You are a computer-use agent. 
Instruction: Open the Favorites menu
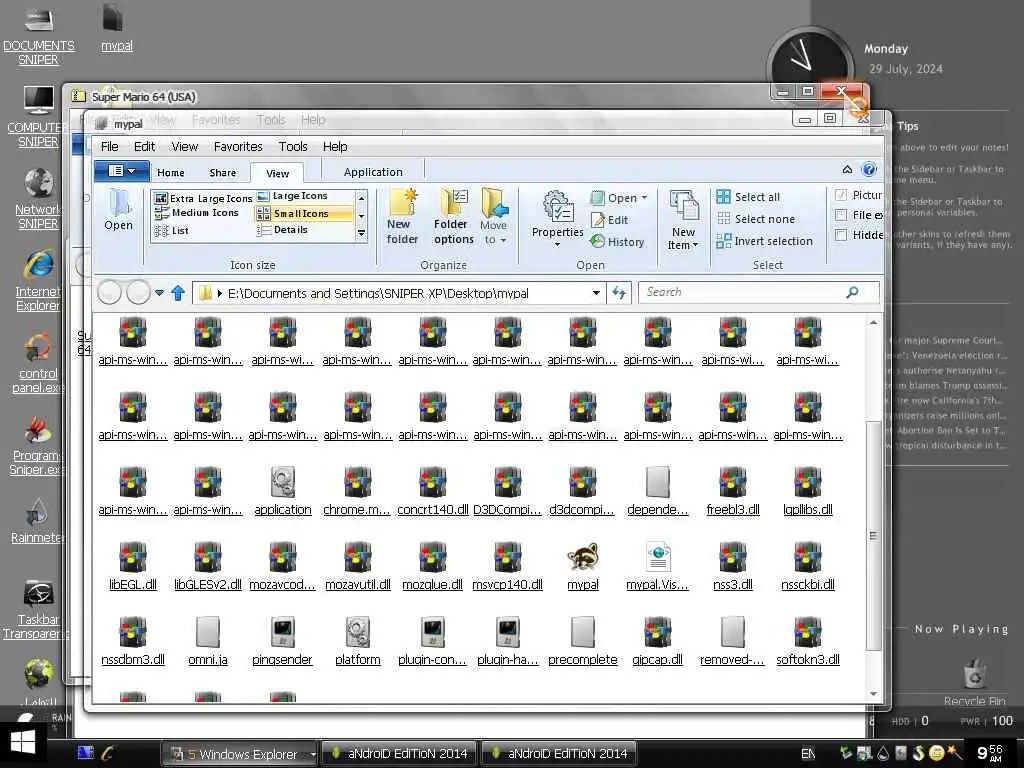238,147
